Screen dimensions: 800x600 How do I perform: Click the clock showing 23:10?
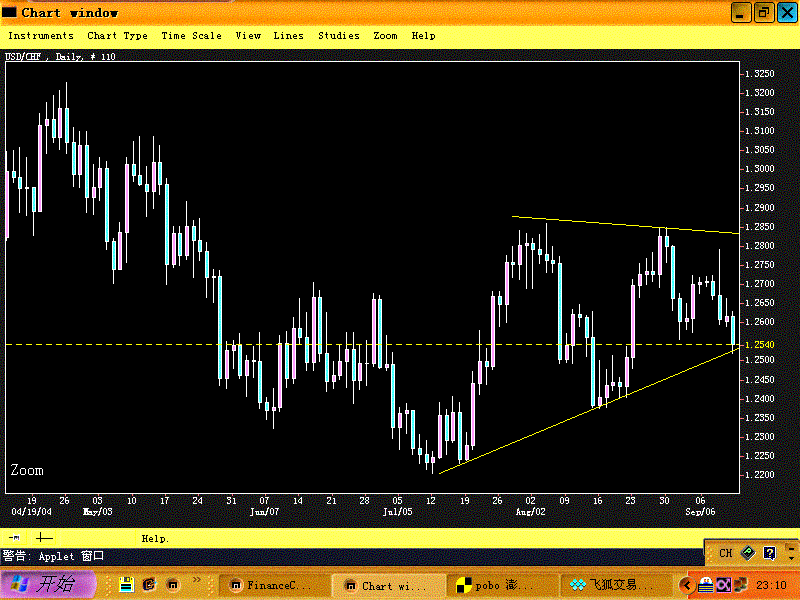[772, 584]
